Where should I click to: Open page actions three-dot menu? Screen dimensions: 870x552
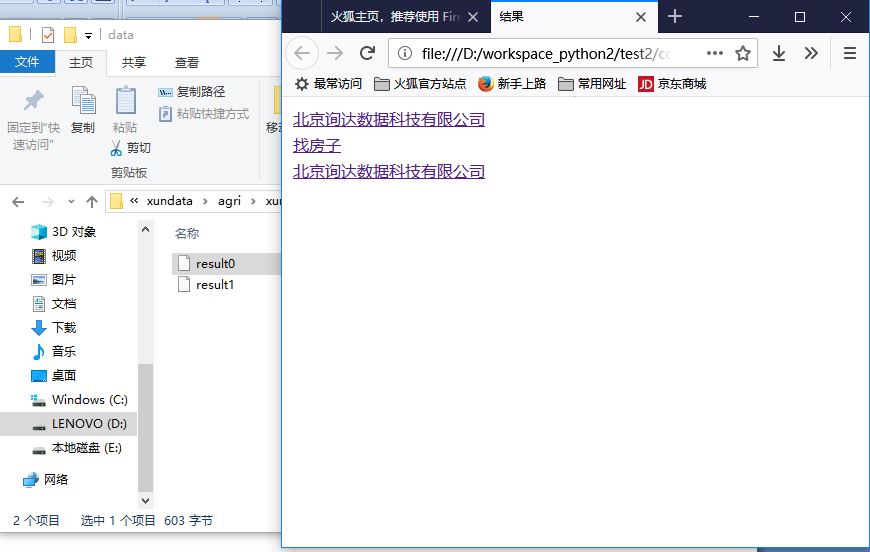tap(715, 53)
